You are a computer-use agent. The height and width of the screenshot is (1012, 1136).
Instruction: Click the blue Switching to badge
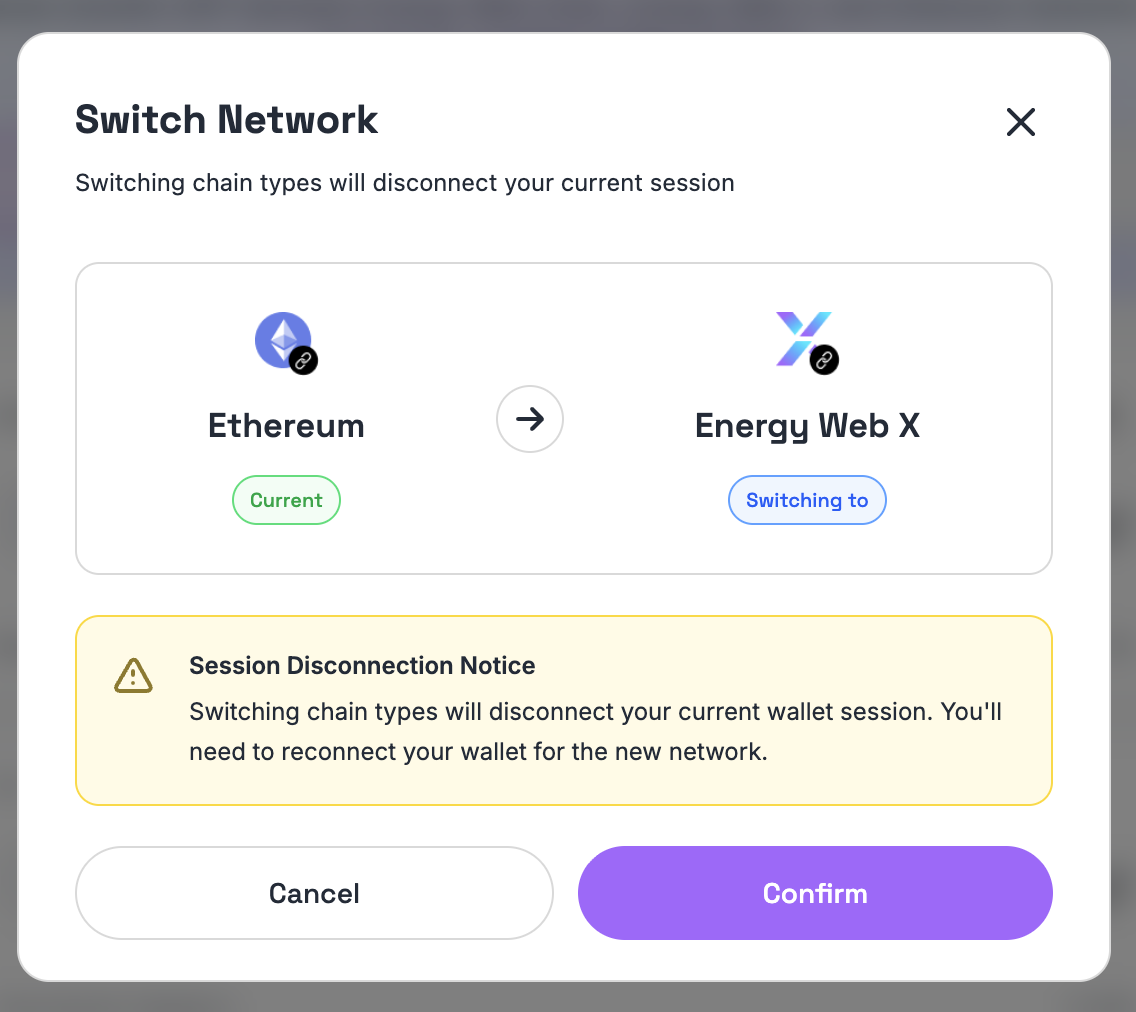(807, 500)
